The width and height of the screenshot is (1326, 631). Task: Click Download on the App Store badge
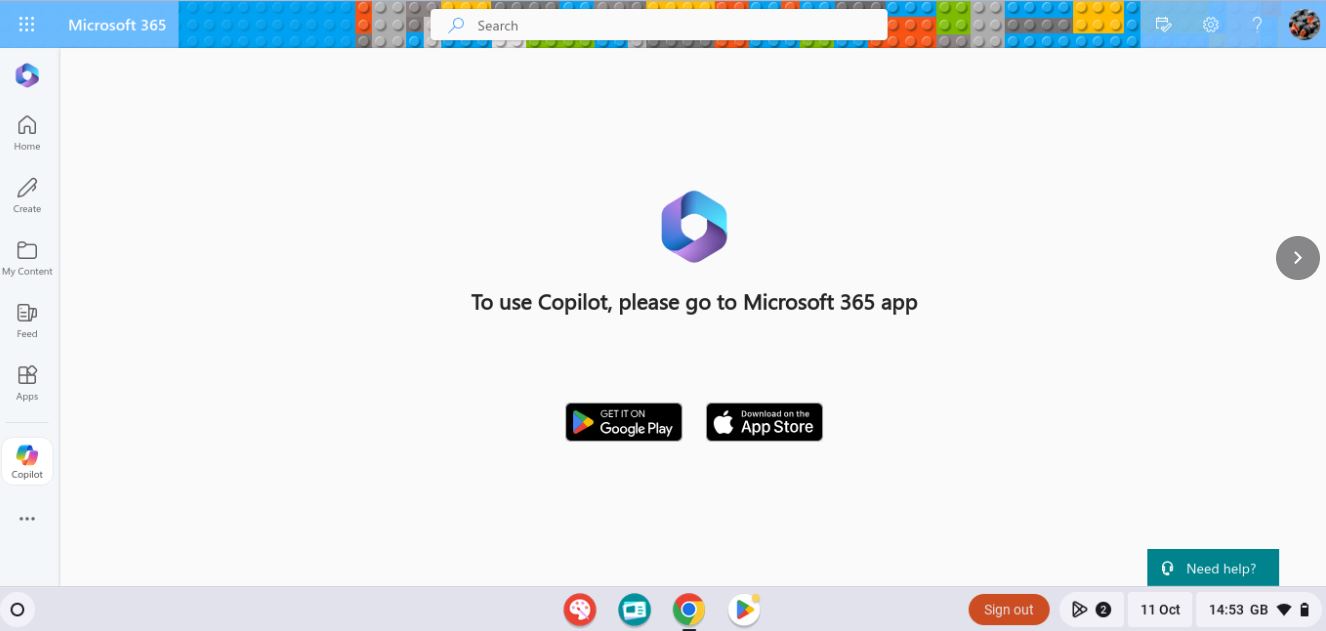[x=764, y=422]
